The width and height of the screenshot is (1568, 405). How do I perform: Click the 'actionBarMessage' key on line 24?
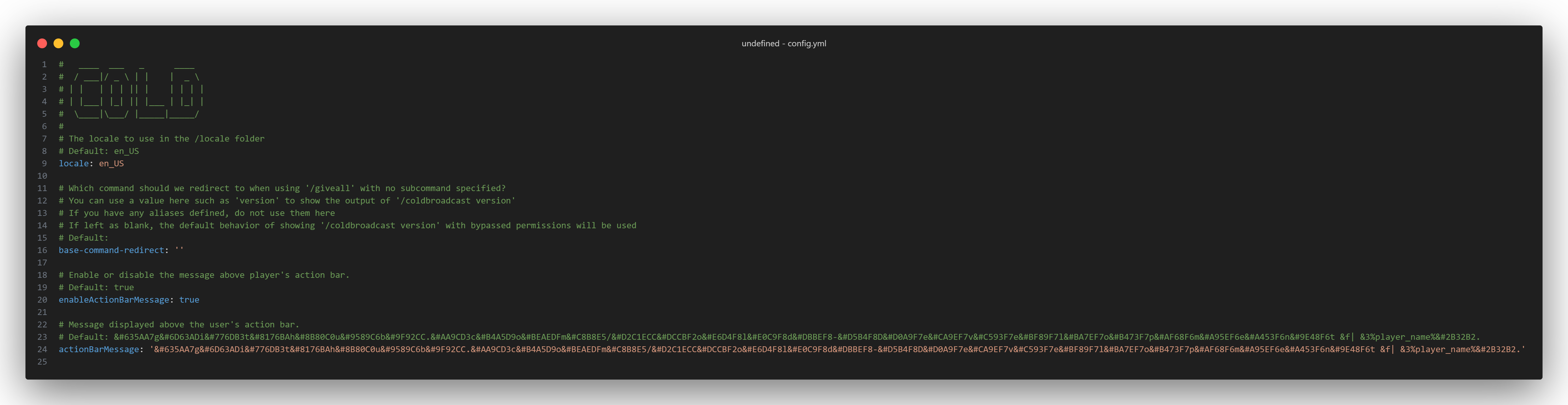pyautogui.click(x=99, y=350)
